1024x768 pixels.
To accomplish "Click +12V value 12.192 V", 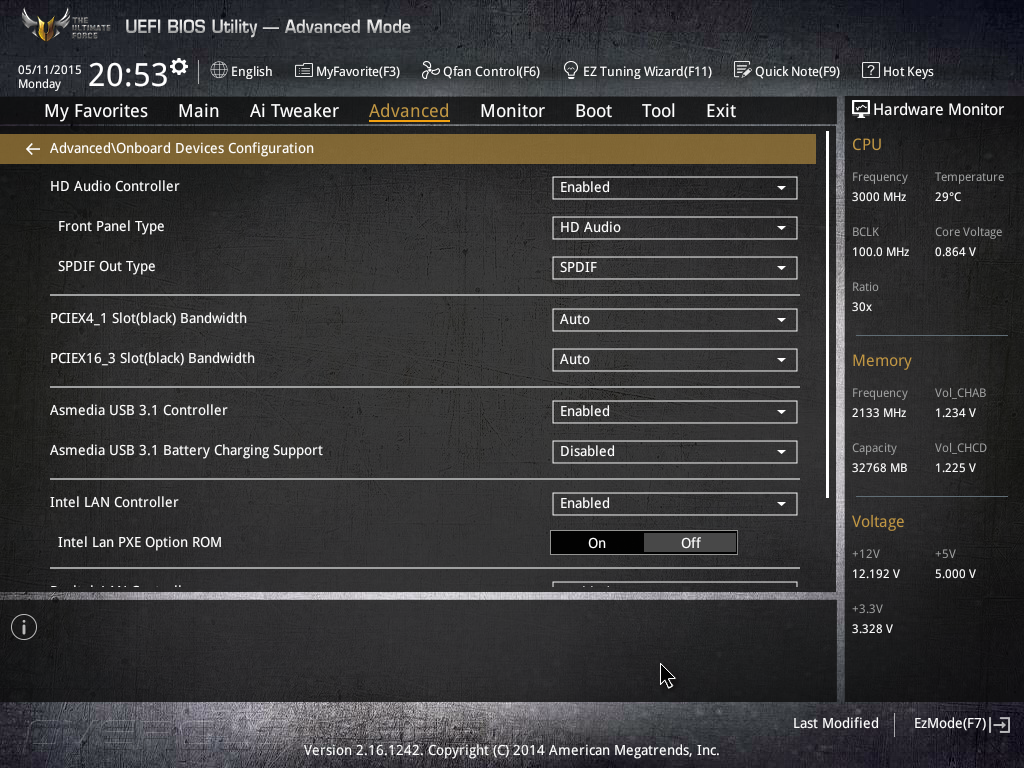I will click(876, 573).
